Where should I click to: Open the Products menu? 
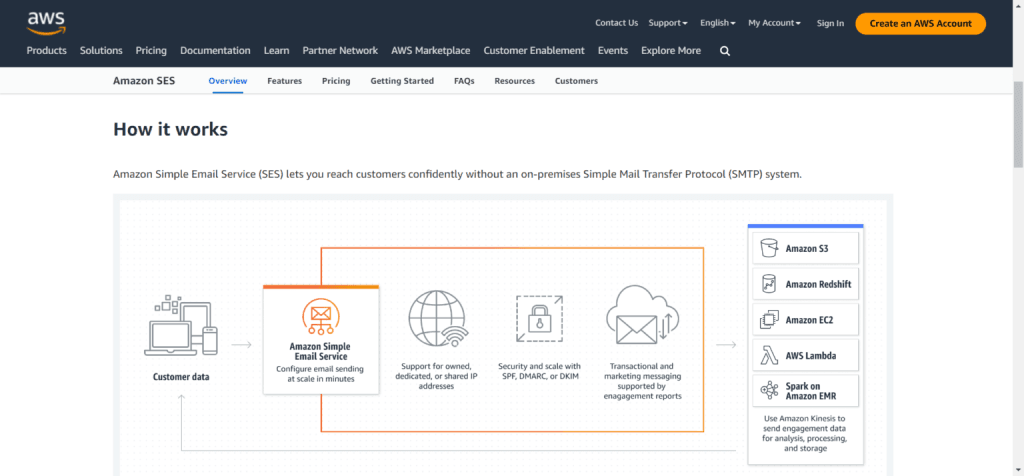[46, 50]
